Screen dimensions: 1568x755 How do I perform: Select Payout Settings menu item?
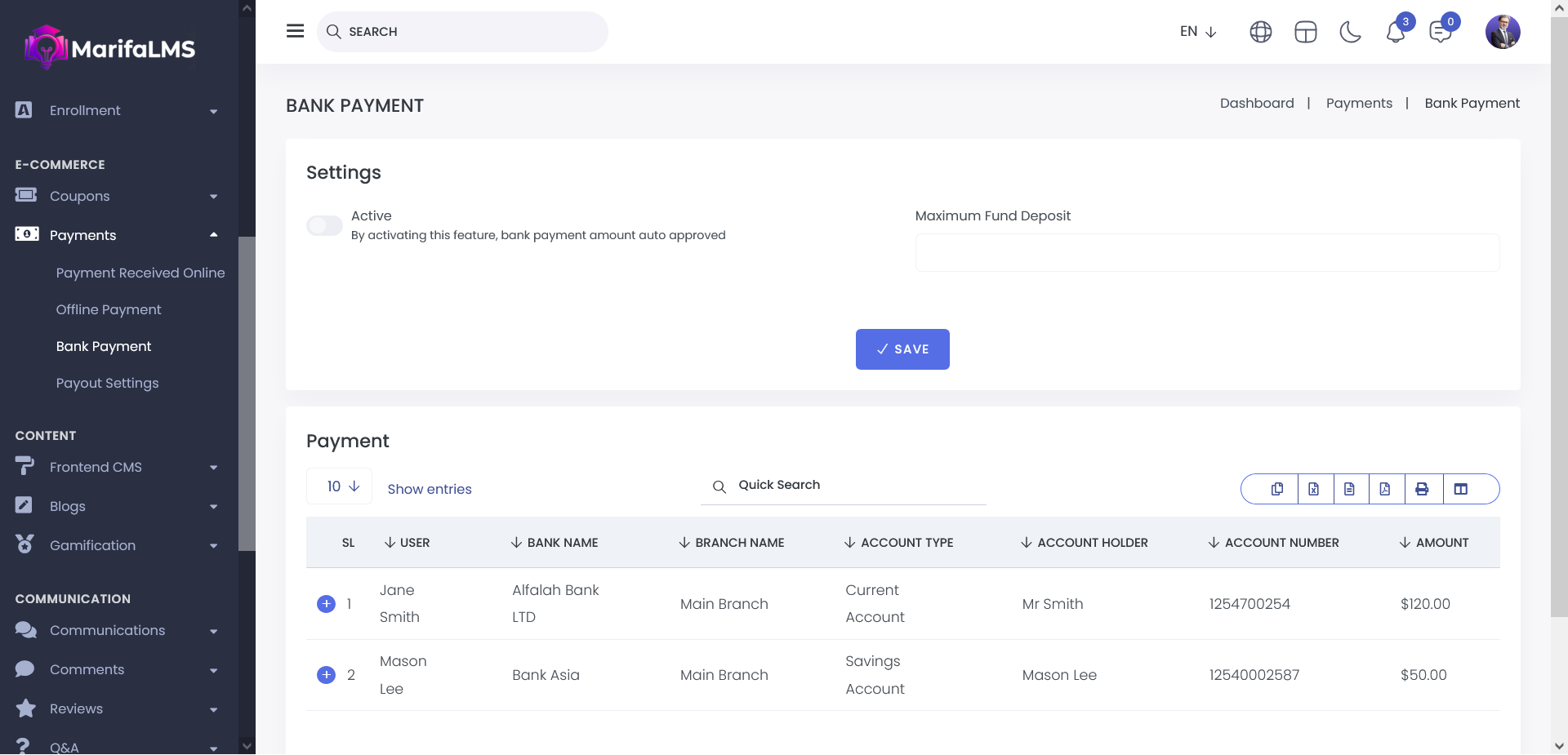107,383
